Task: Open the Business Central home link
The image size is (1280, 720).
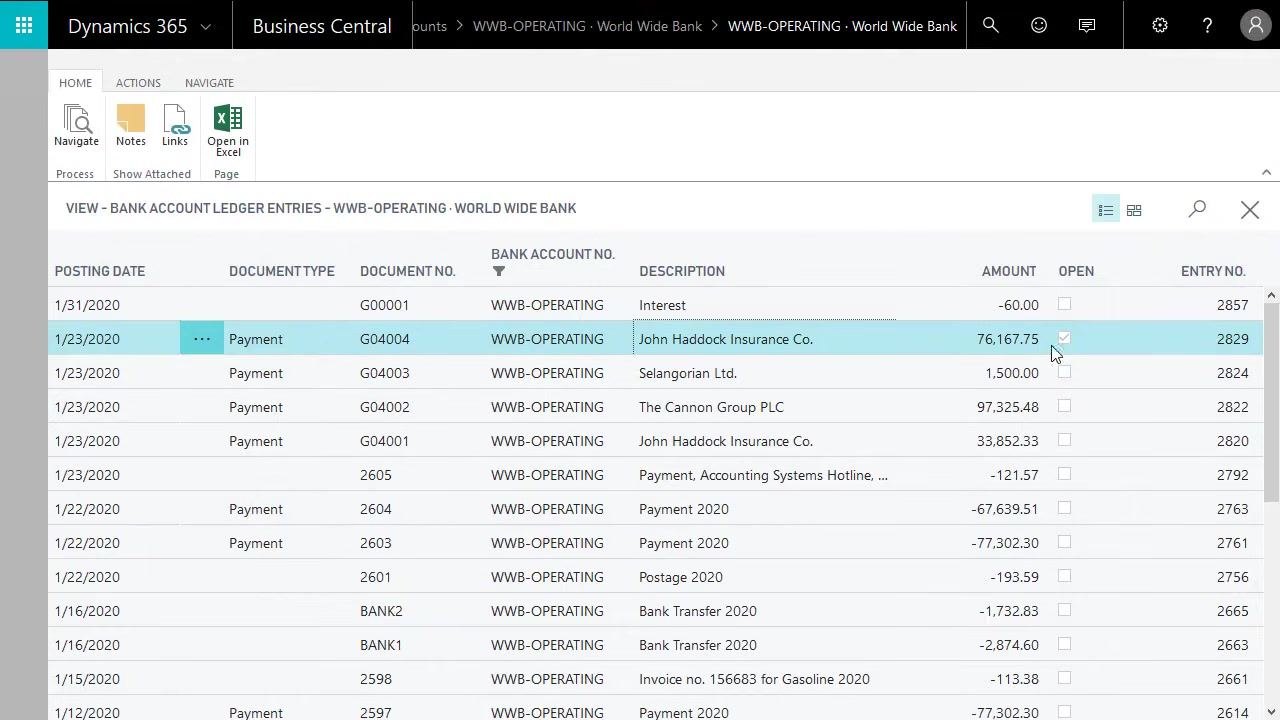Action: pos(322,26)
